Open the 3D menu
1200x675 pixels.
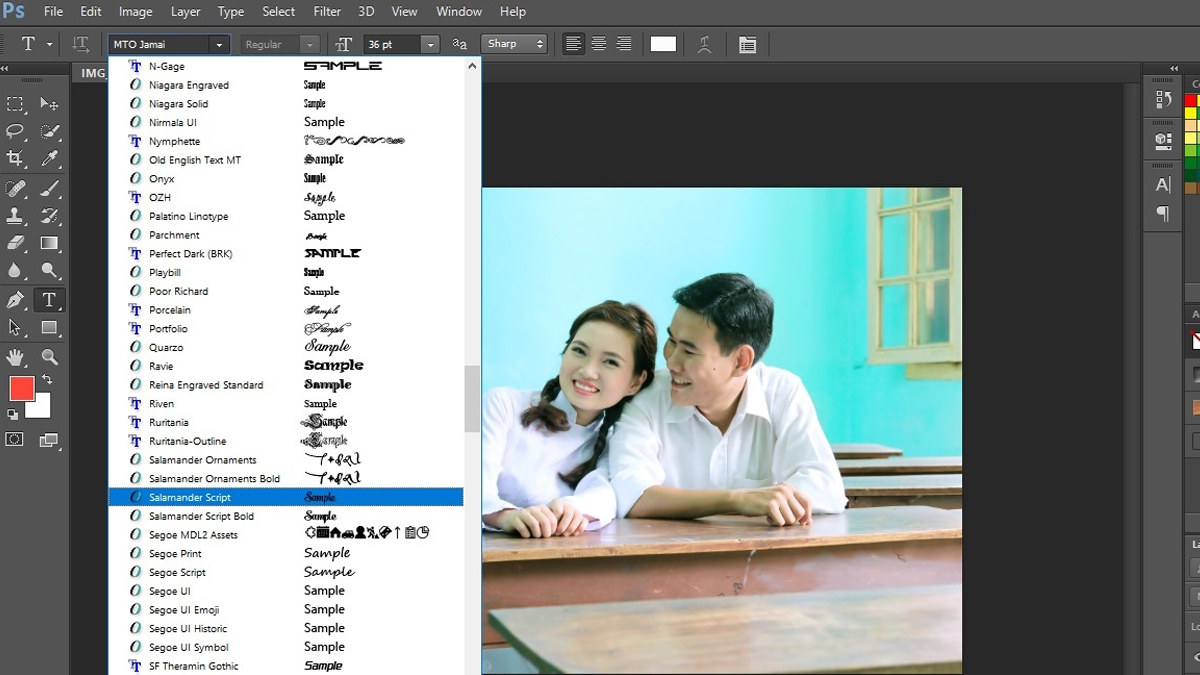click(365, 11)
